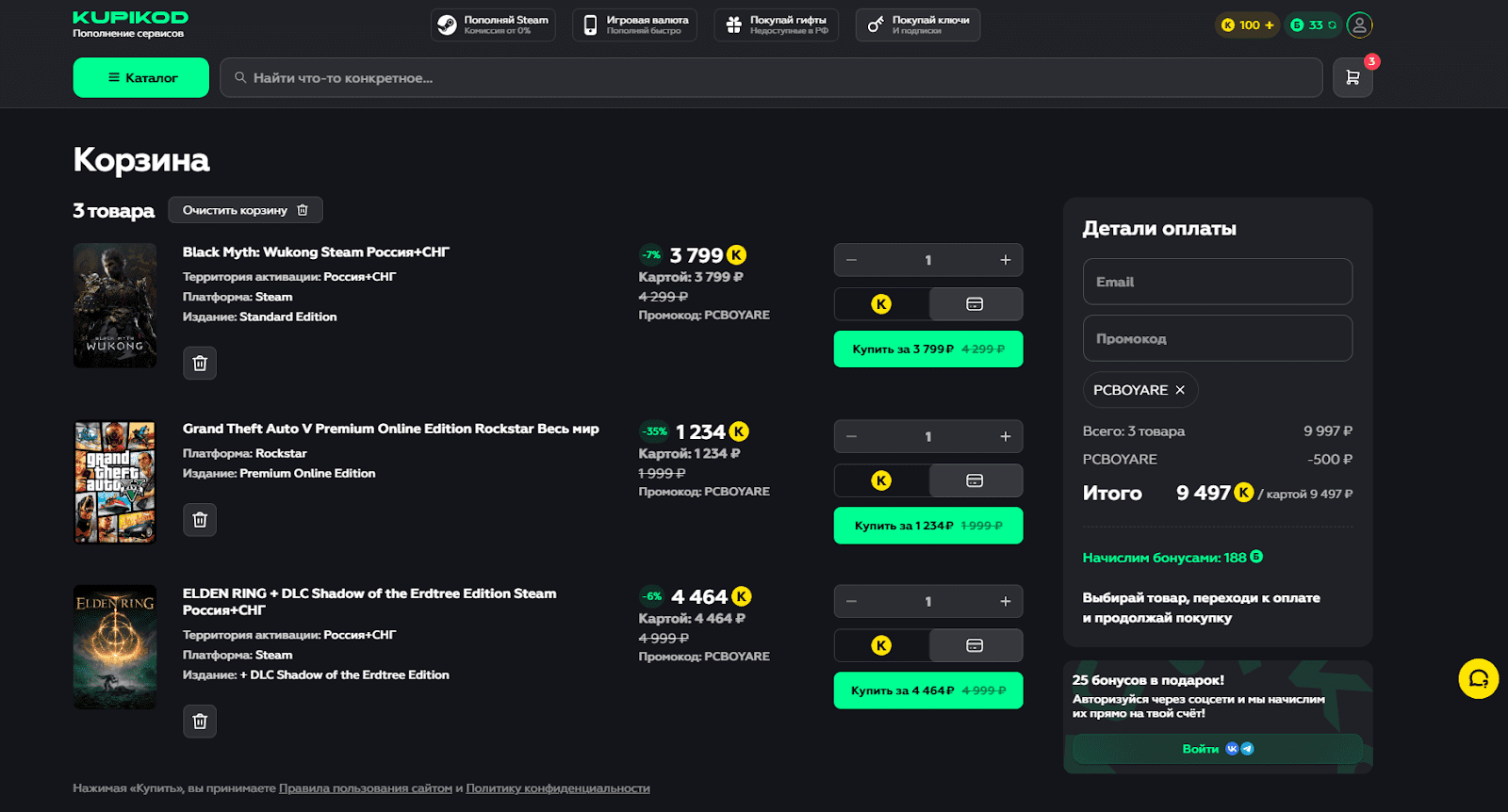
Task: Increase quantity of Grand Theft Auto V
Action: coord(1006,436)
